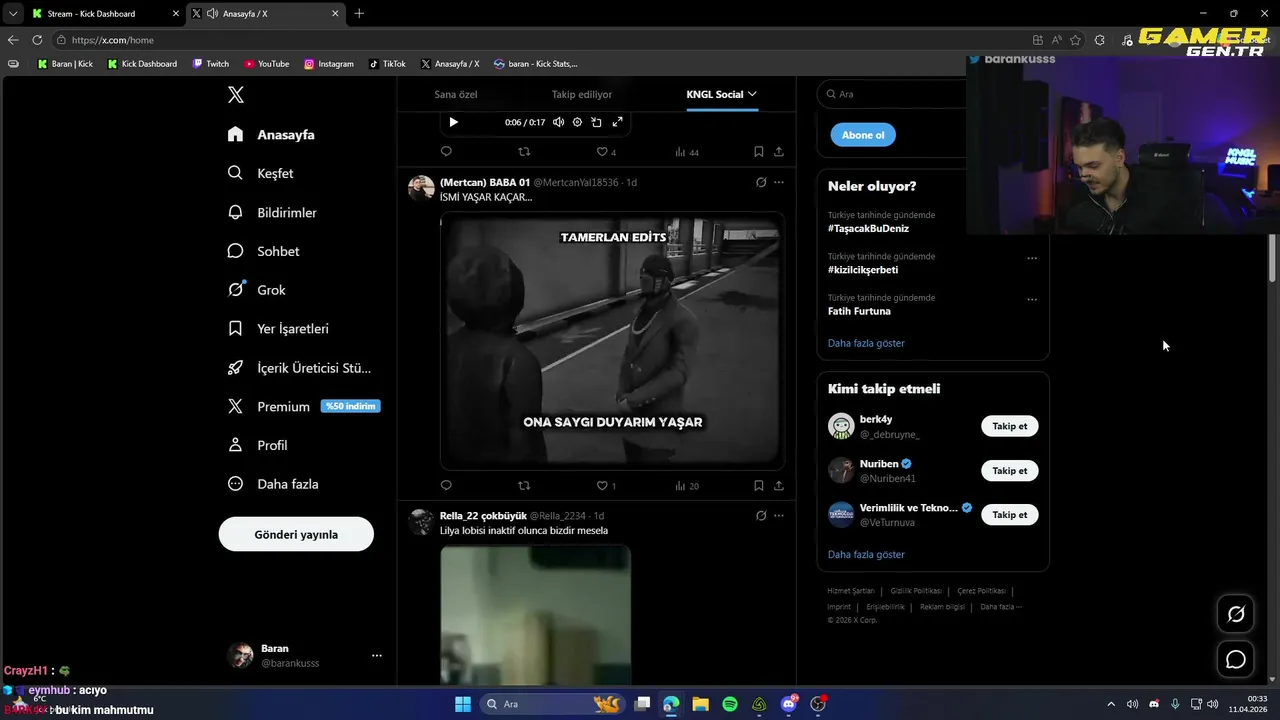Viewport: 1280px width, 720px height.
Task: Switch to Stream - Kick Dashboard tab
Action: [104, 14]
